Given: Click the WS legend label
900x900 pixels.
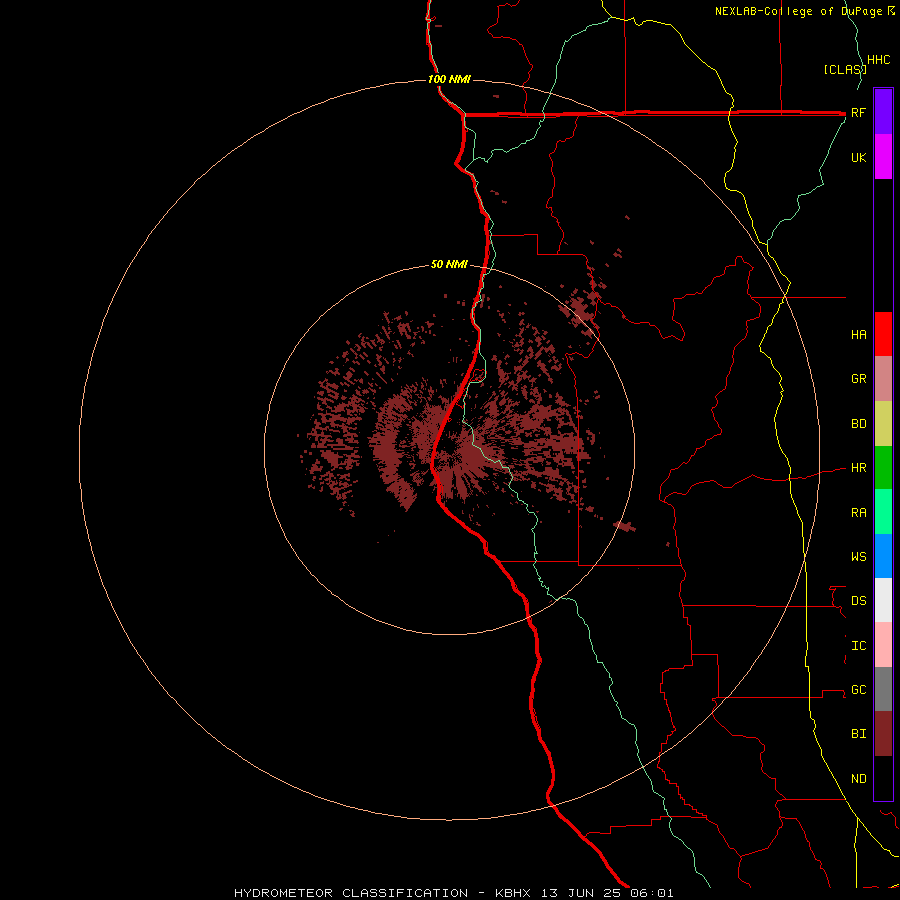Looking at the screenshot, I should coord(859,557).
